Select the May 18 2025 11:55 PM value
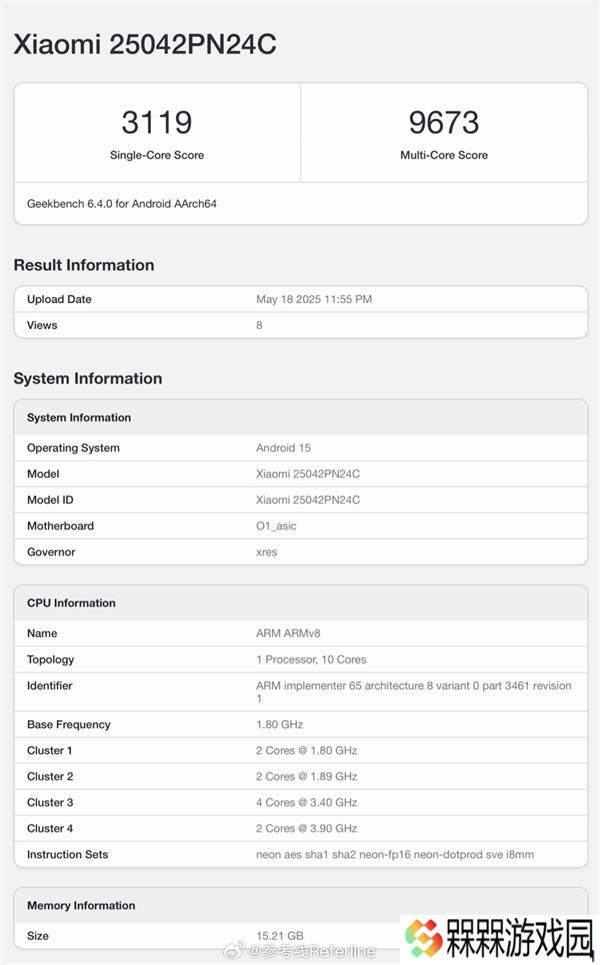The width and height of the screenshot is (600, 965). pos(314,299)
